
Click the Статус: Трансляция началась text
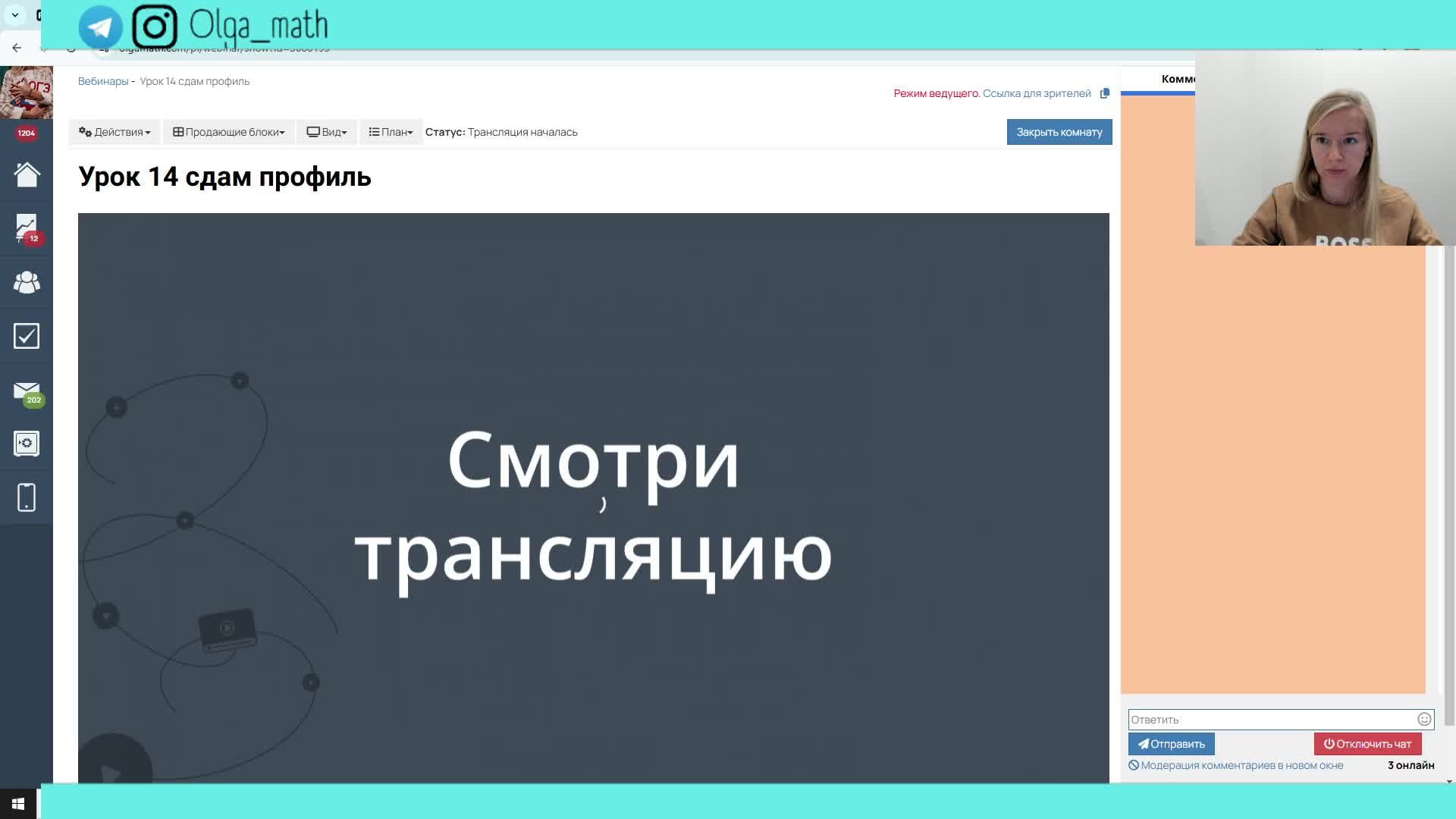pyautogui.click(x=501, y=132)
